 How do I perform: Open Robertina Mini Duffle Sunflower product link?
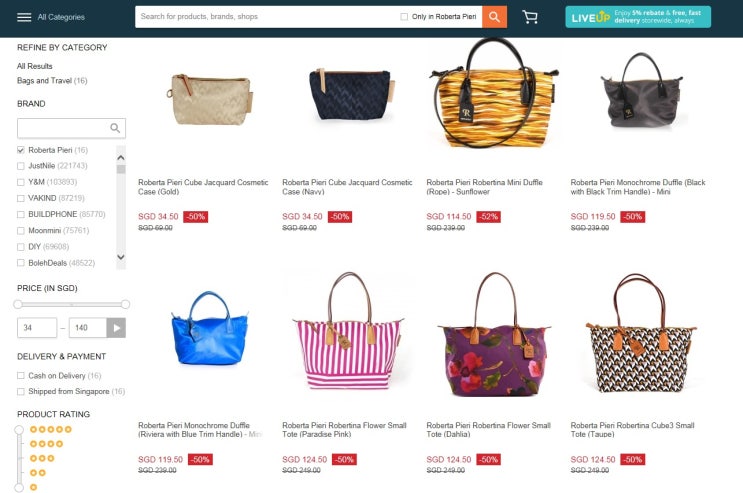click(x=484, y=187)
